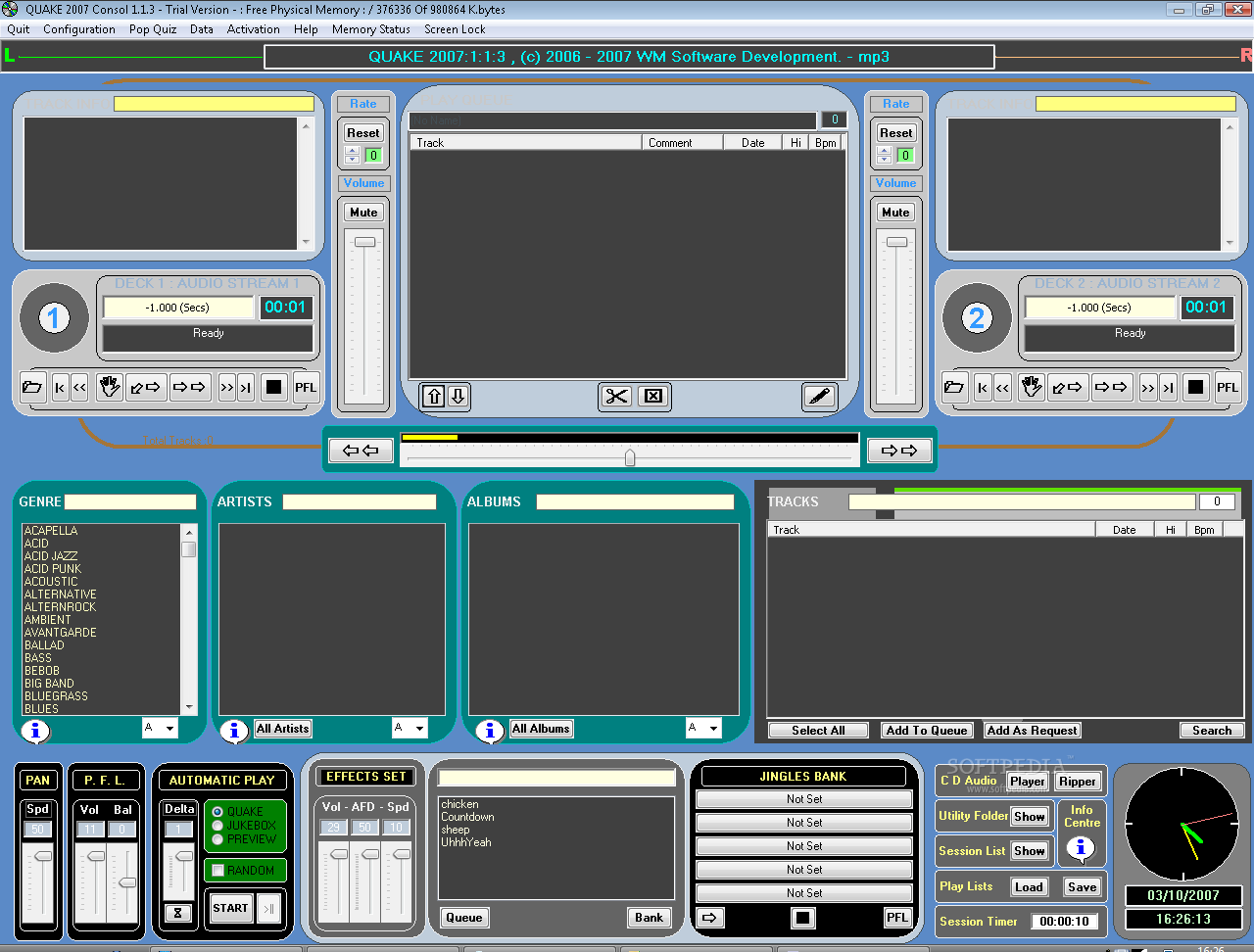Click Add To Queue button

tap(926, 731)
